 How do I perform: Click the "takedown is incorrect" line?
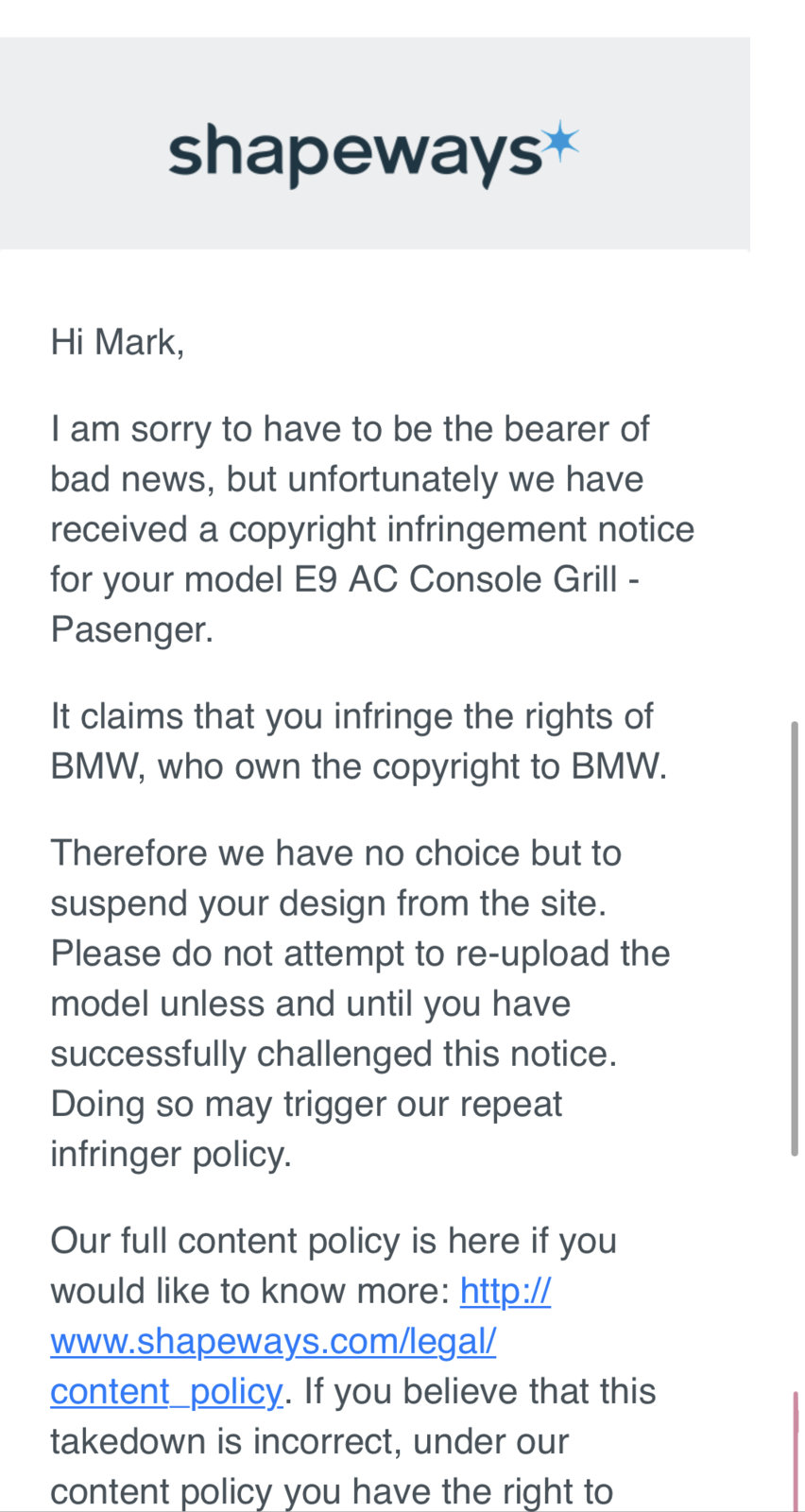pos(309,1441)
